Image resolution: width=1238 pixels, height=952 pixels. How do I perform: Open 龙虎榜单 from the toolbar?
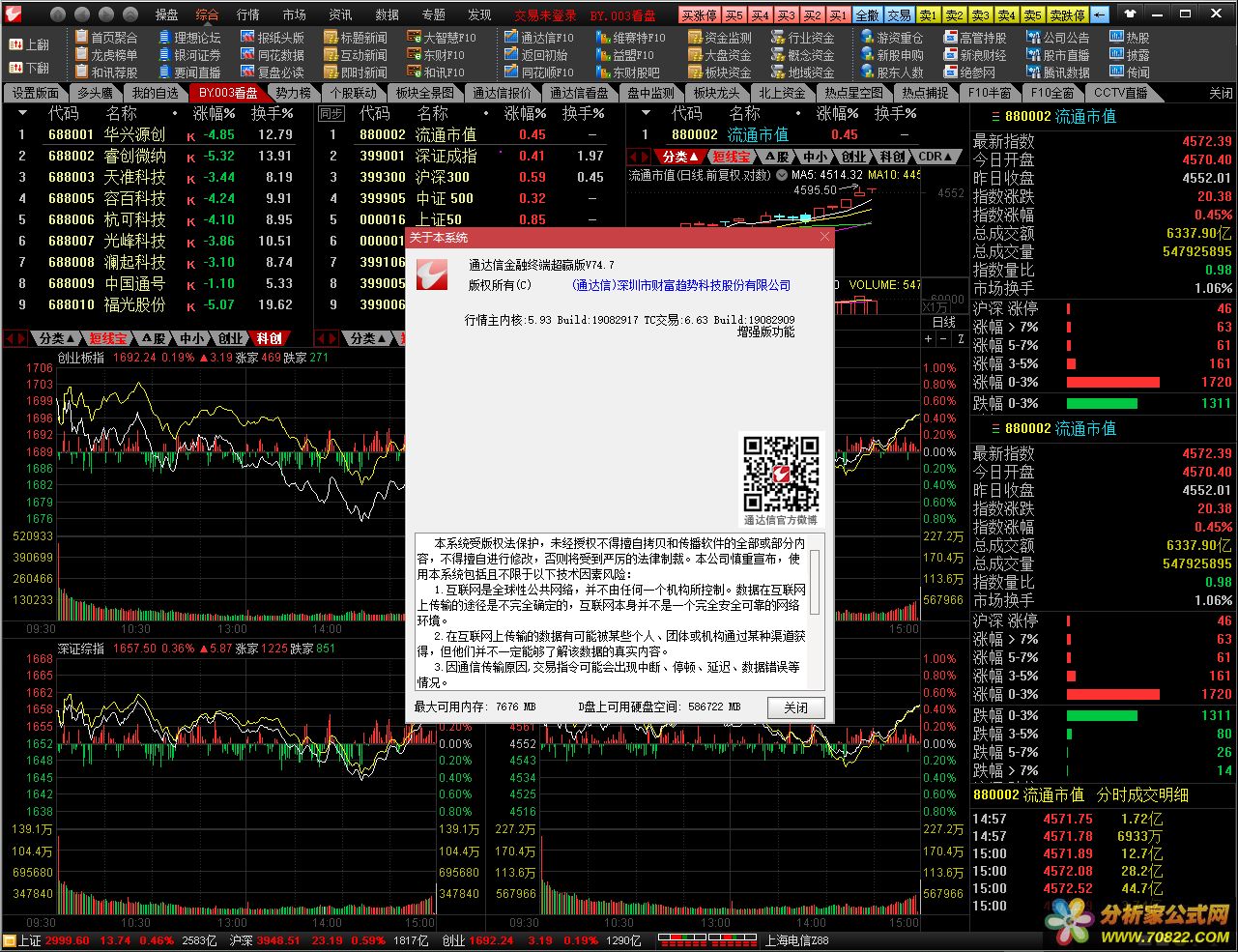click(105, 55)
